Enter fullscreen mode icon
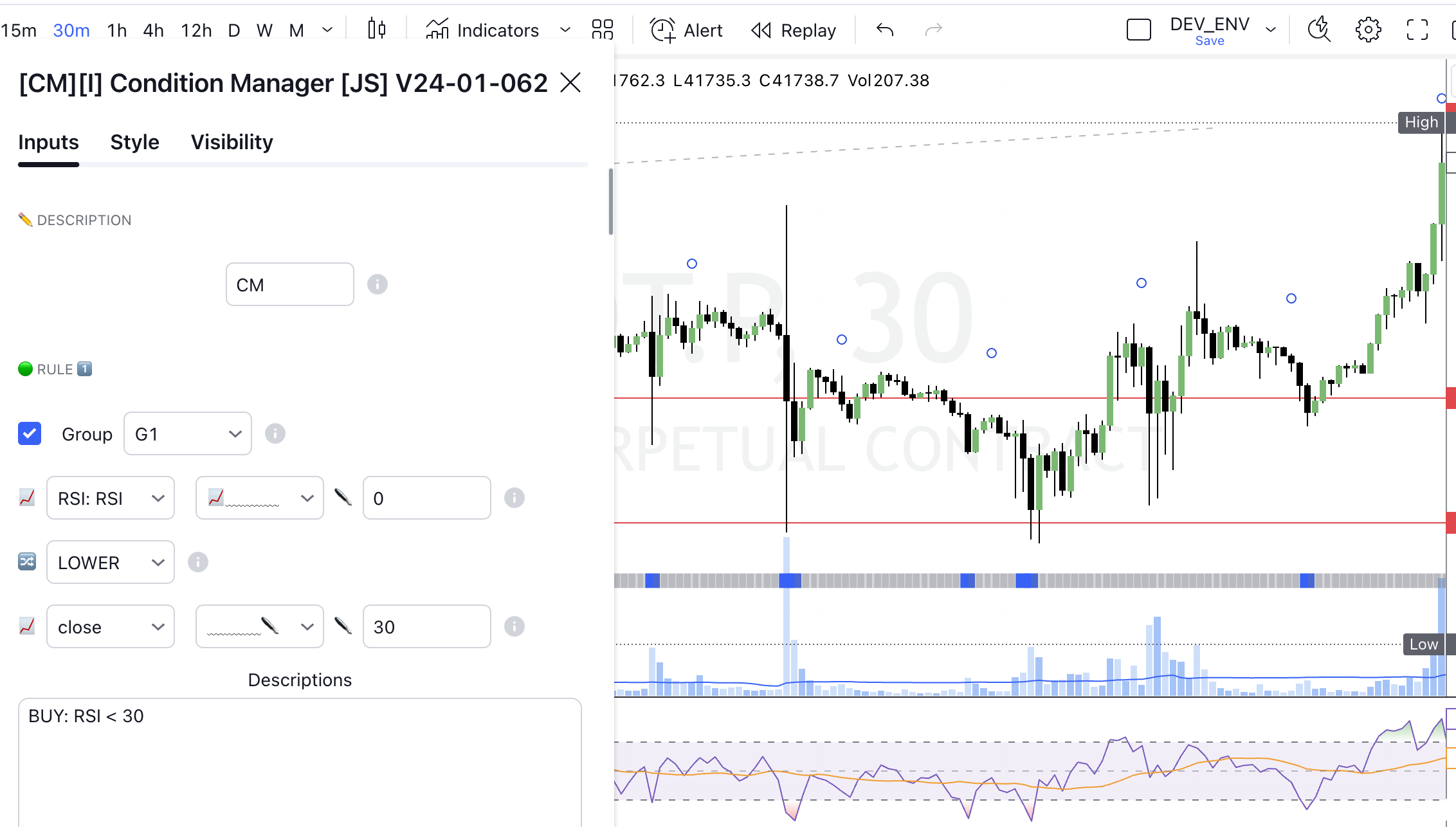The height and width of the screenshot is (827, 1456). coord(1417,30)
